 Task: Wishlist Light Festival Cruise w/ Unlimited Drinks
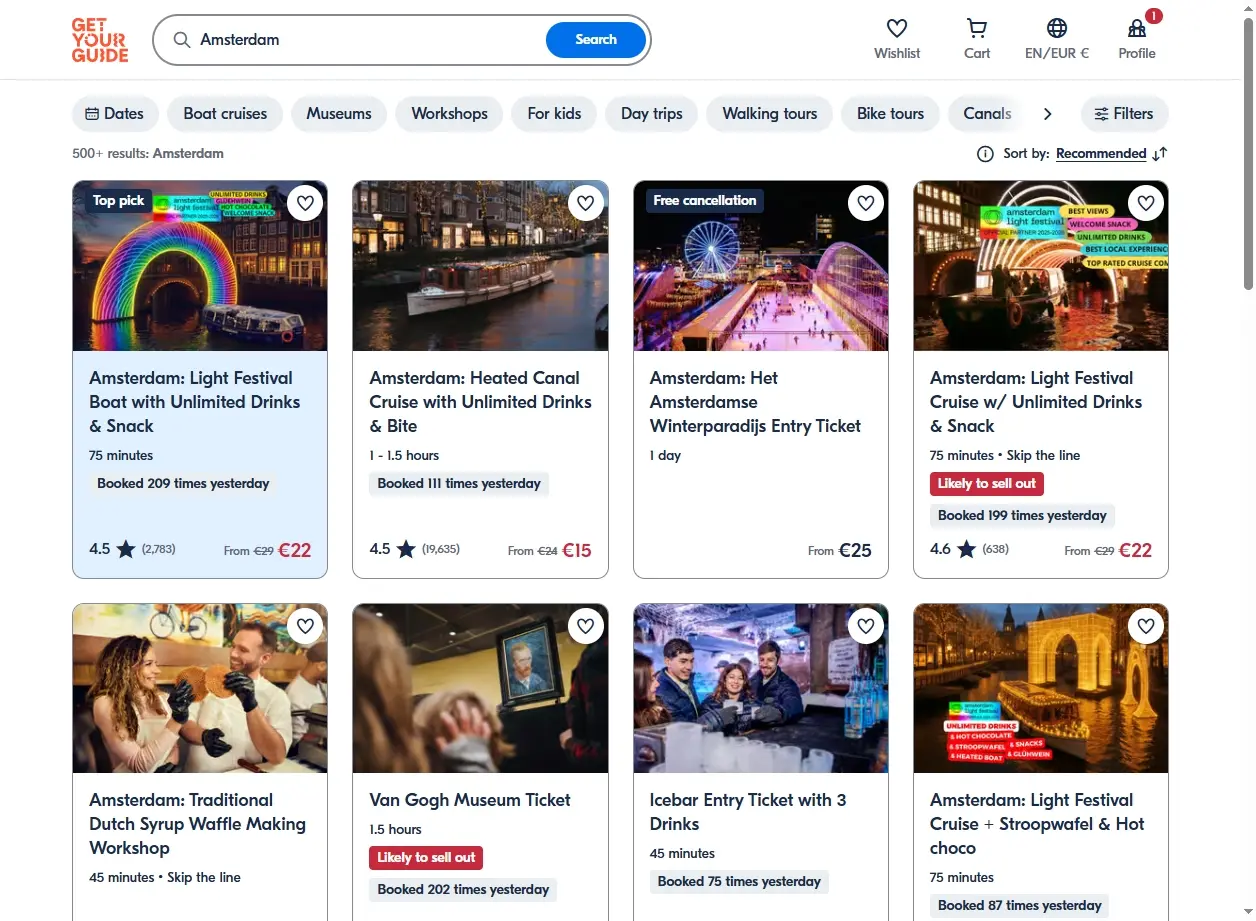pyautogui.click(x=1145, y=203)
